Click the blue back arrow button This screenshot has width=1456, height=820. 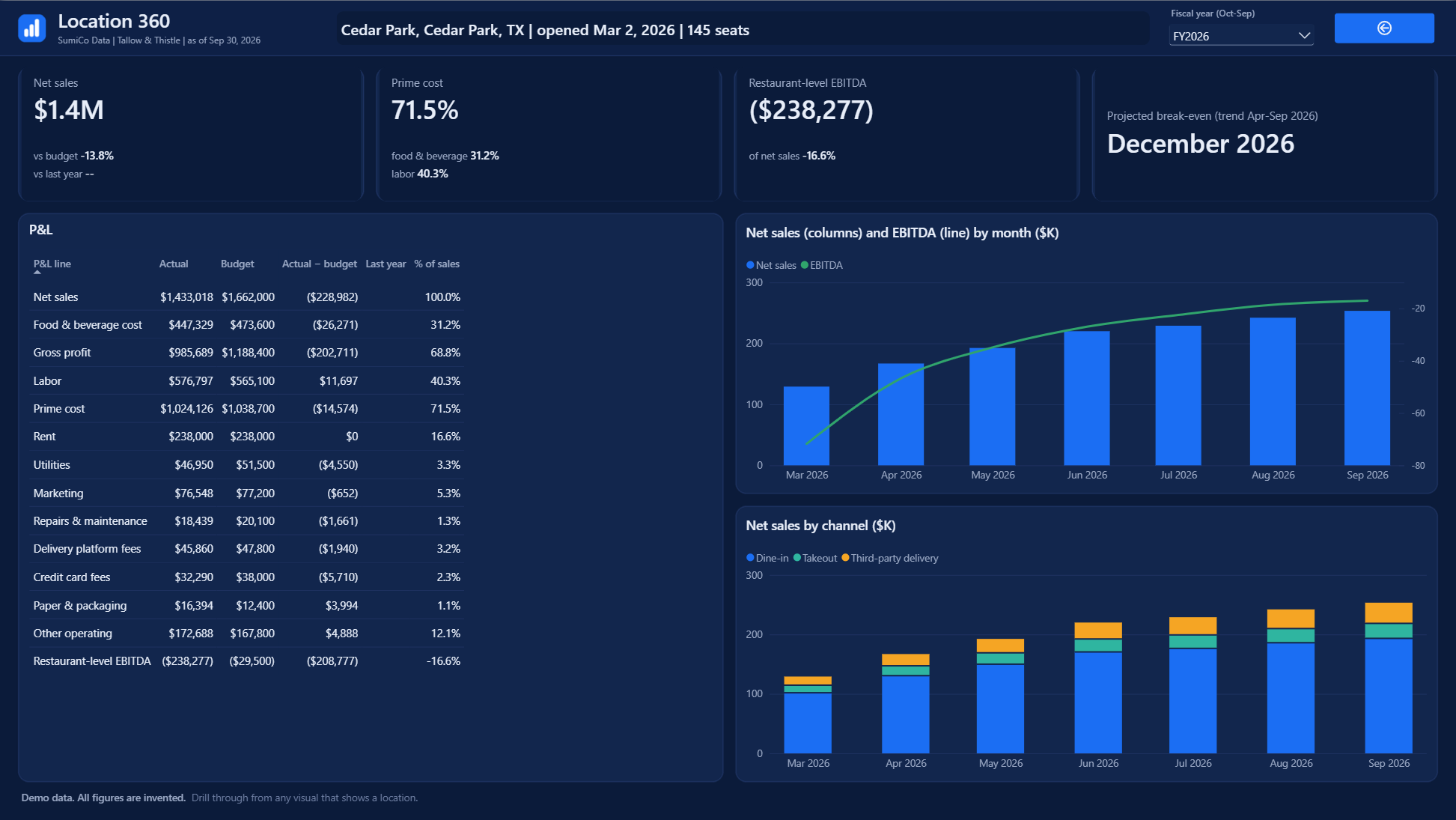coord(1384,28)
